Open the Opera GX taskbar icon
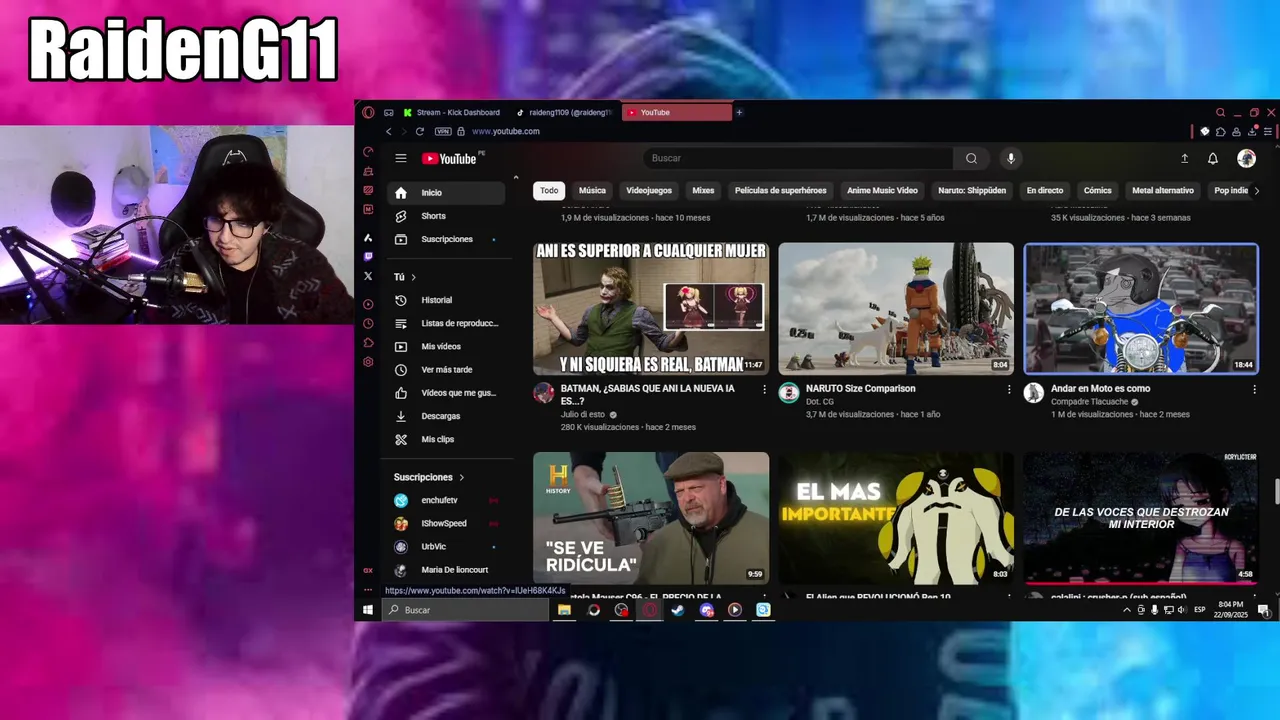 click(650, 610)
